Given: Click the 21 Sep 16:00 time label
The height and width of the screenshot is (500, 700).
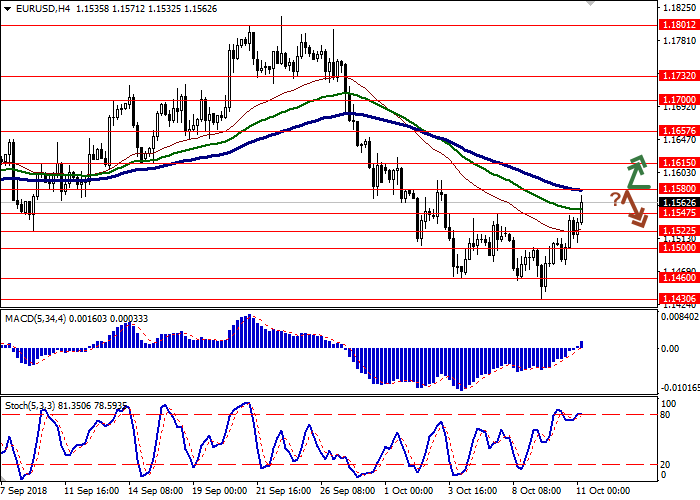Looking at the screenshot, I should point(284,491).
